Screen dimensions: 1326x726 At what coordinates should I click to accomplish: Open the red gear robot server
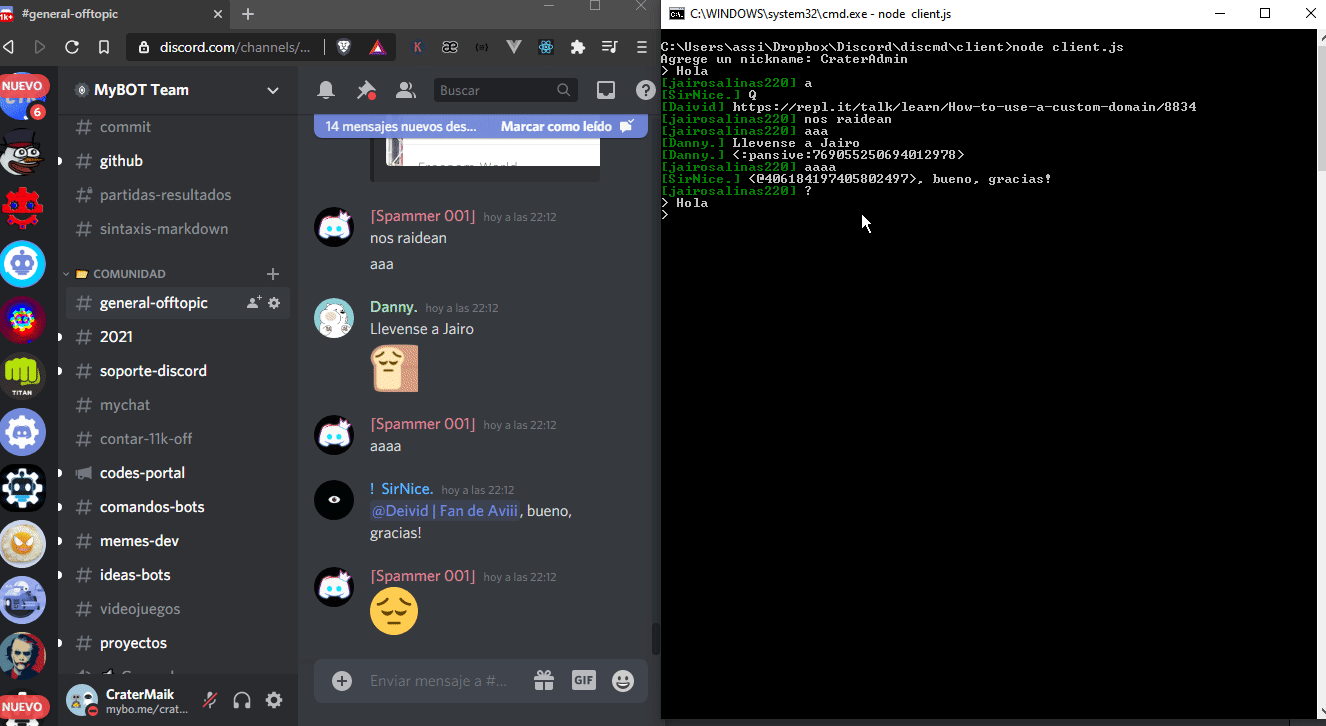(22, 208)
